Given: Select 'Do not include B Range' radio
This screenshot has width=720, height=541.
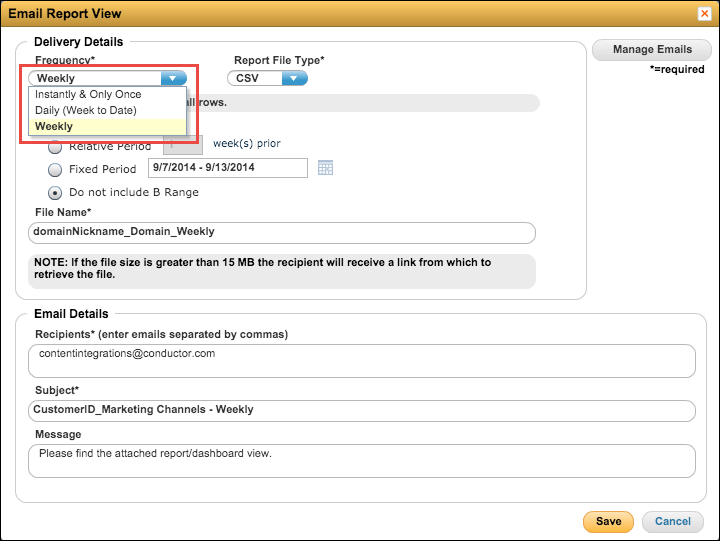Looking at the screenshot, I should 55,193.
